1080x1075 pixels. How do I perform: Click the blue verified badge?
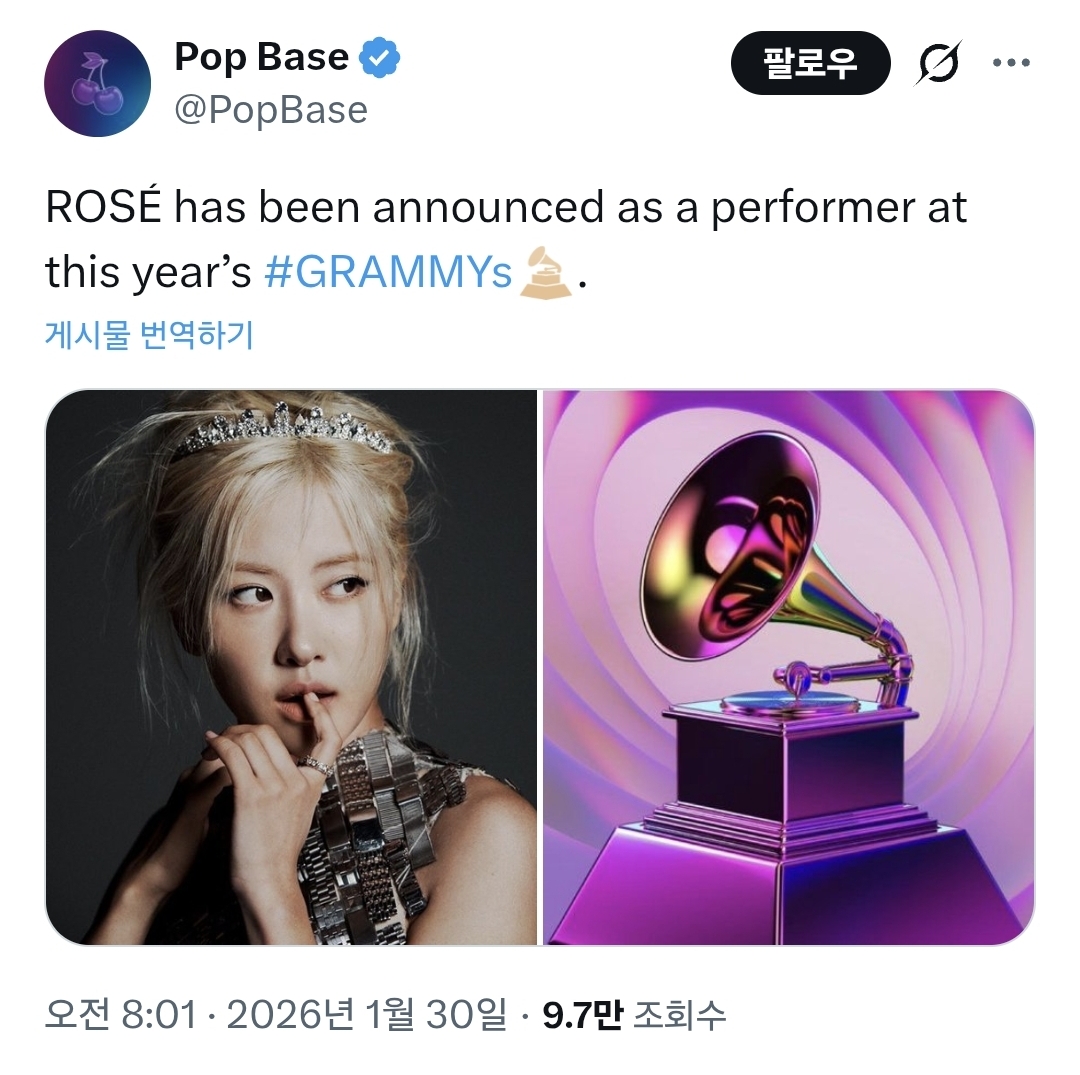coord(379,58)
